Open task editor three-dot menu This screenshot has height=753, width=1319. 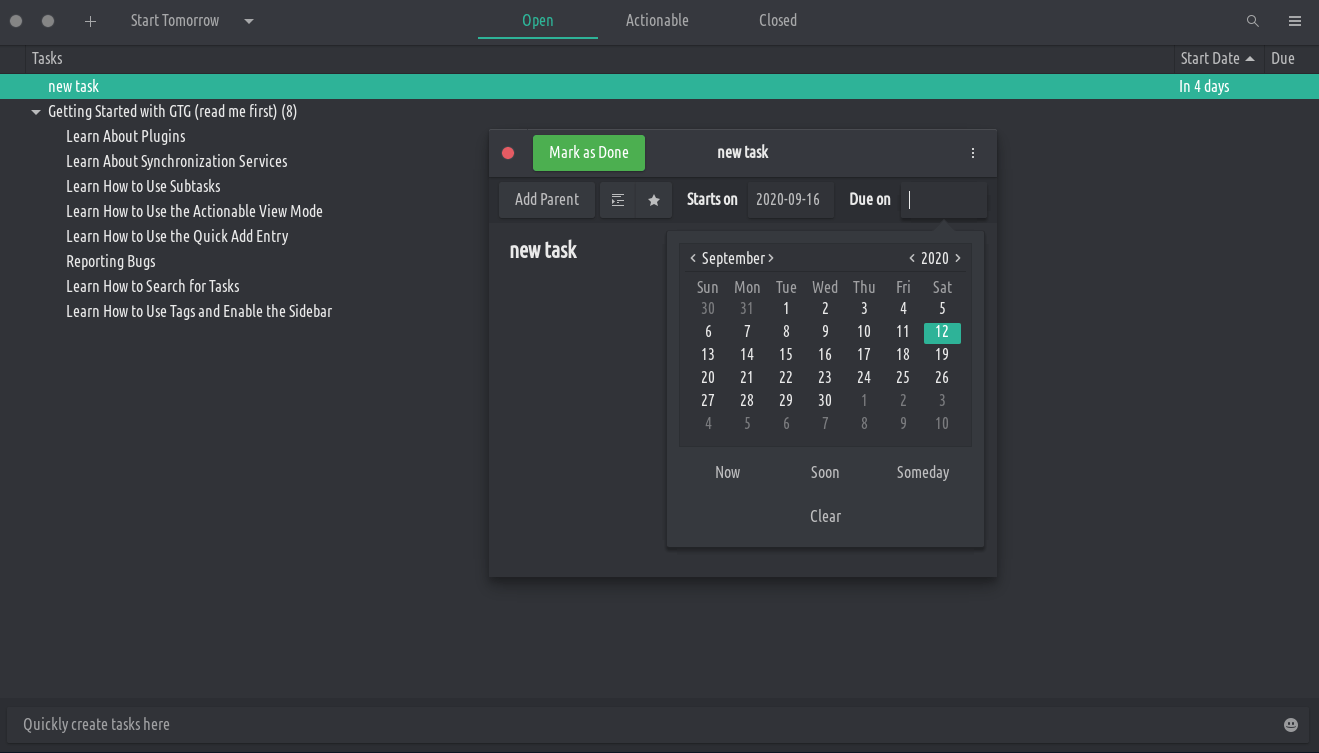(x=973, y=153)
